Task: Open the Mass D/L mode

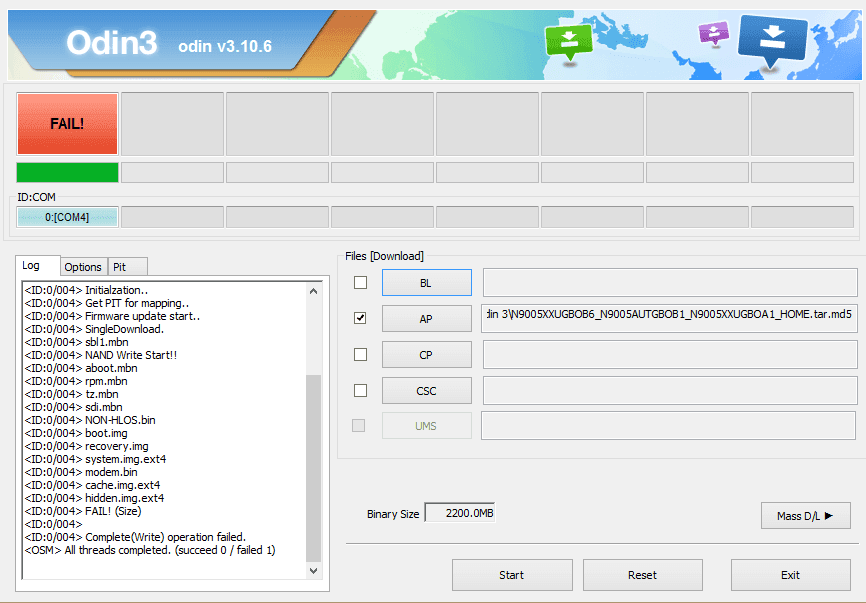Action: point(805,516)
